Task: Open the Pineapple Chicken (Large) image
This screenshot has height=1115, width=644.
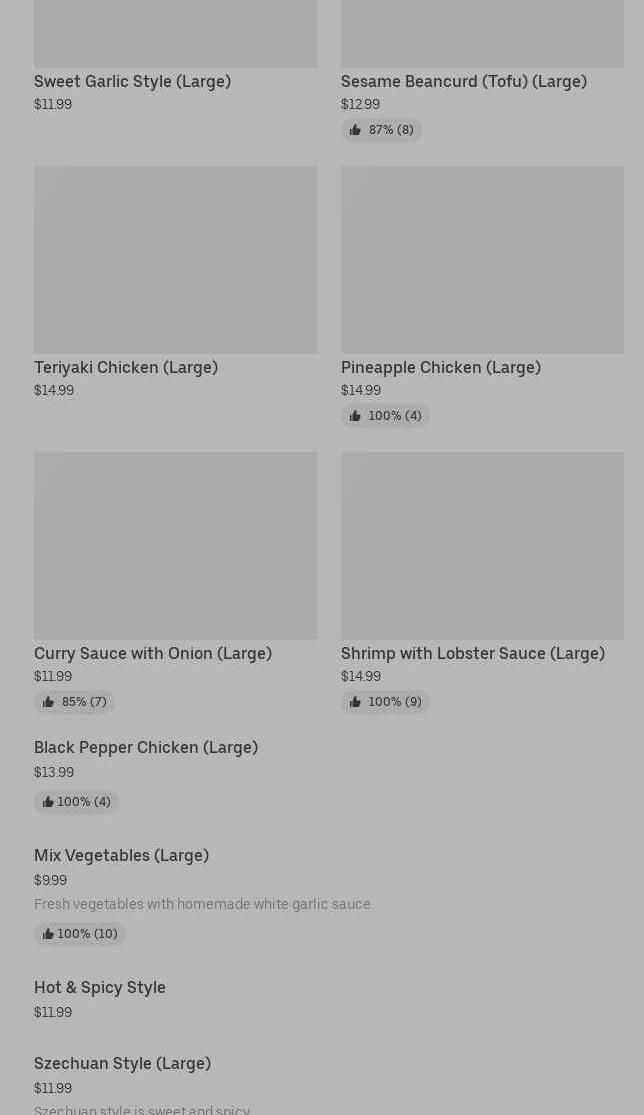Action: 482,260
